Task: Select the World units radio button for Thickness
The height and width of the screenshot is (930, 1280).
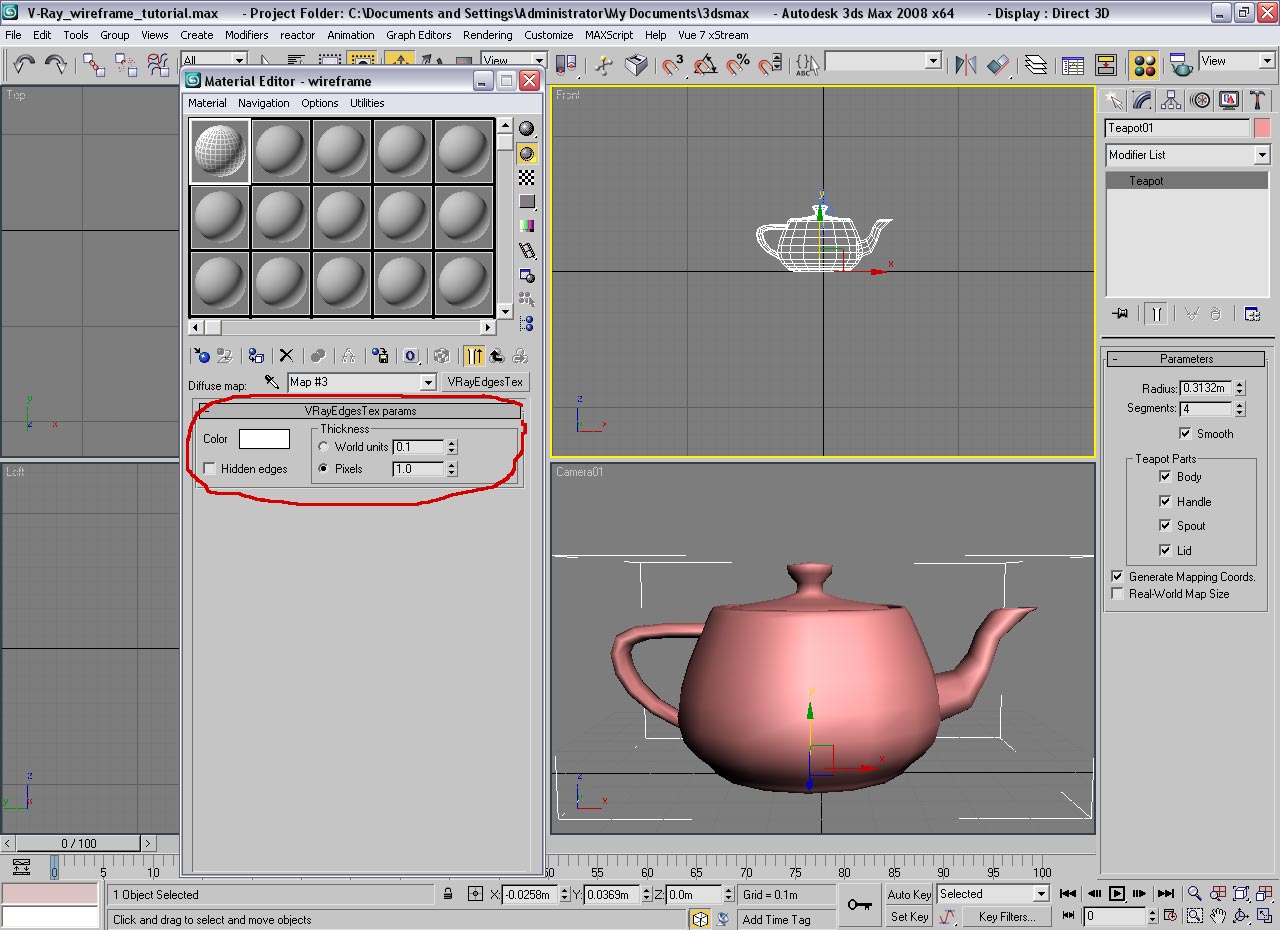Action: (323, 447)
